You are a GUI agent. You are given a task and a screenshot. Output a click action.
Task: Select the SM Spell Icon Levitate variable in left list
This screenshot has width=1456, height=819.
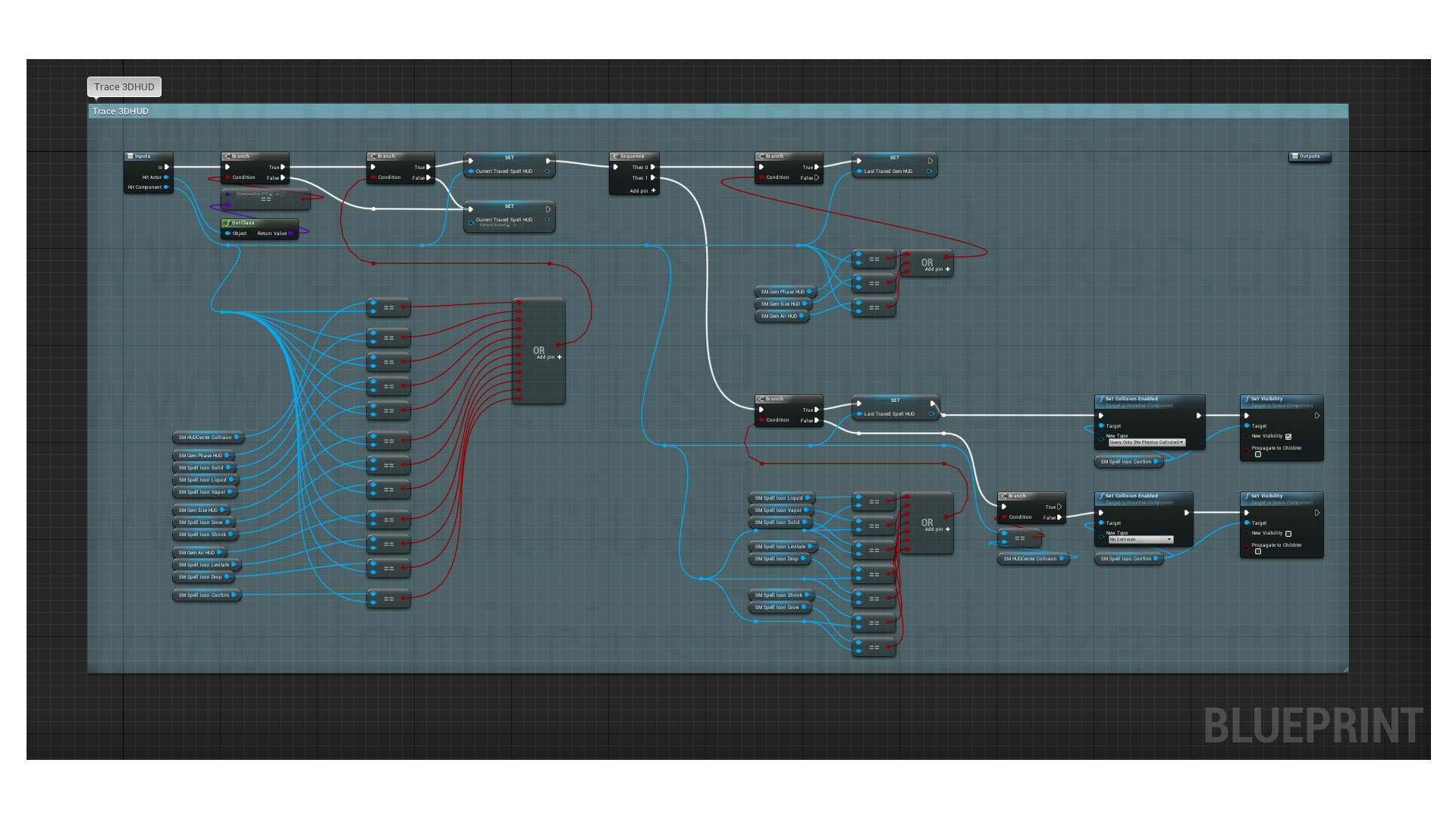(x=206, y=565)
